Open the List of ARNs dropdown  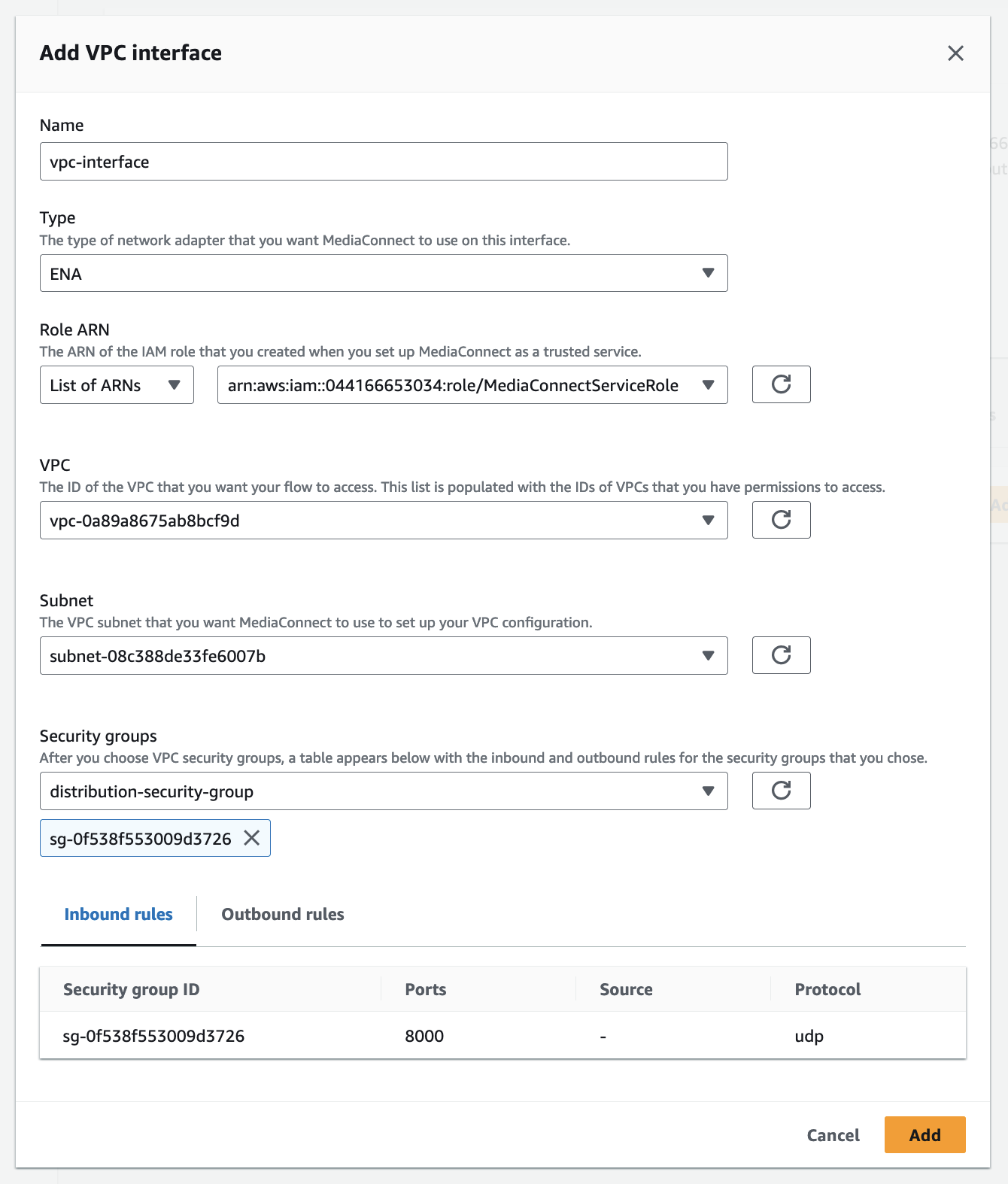point(117,385)
